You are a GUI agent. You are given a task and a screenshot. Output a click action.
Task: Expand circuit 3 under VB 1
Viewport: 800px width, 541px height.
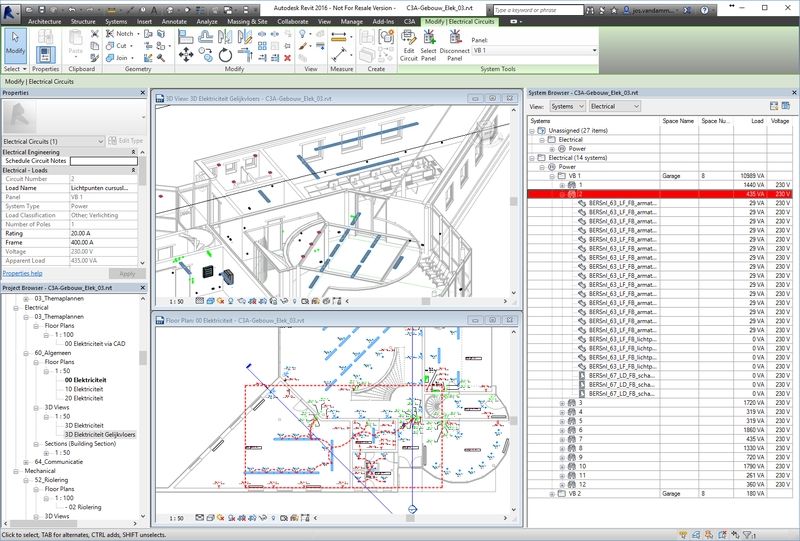pyautogui.click(x=562, y=403)
